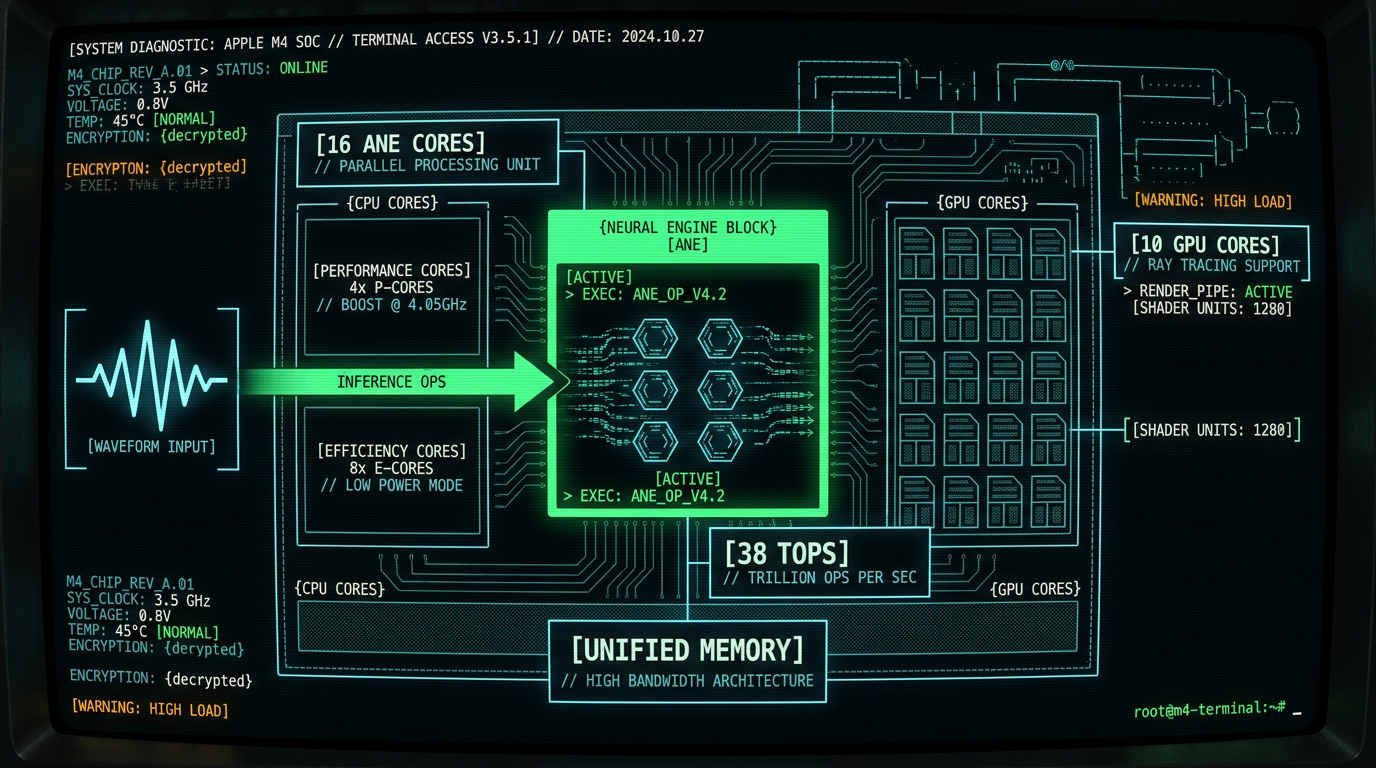Select the orange ENCRYPTON: {decrypted} line
The width and height of the screenshot is (1376, 768).
point(156,167)
